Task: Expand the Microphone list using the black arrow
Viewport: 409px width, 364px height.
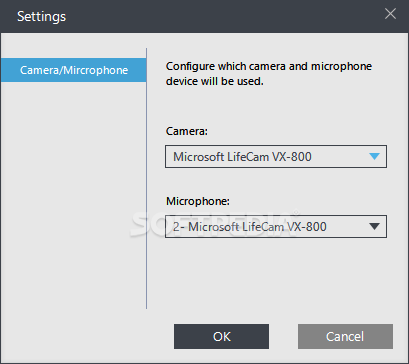Action: [x=375, y=227]
